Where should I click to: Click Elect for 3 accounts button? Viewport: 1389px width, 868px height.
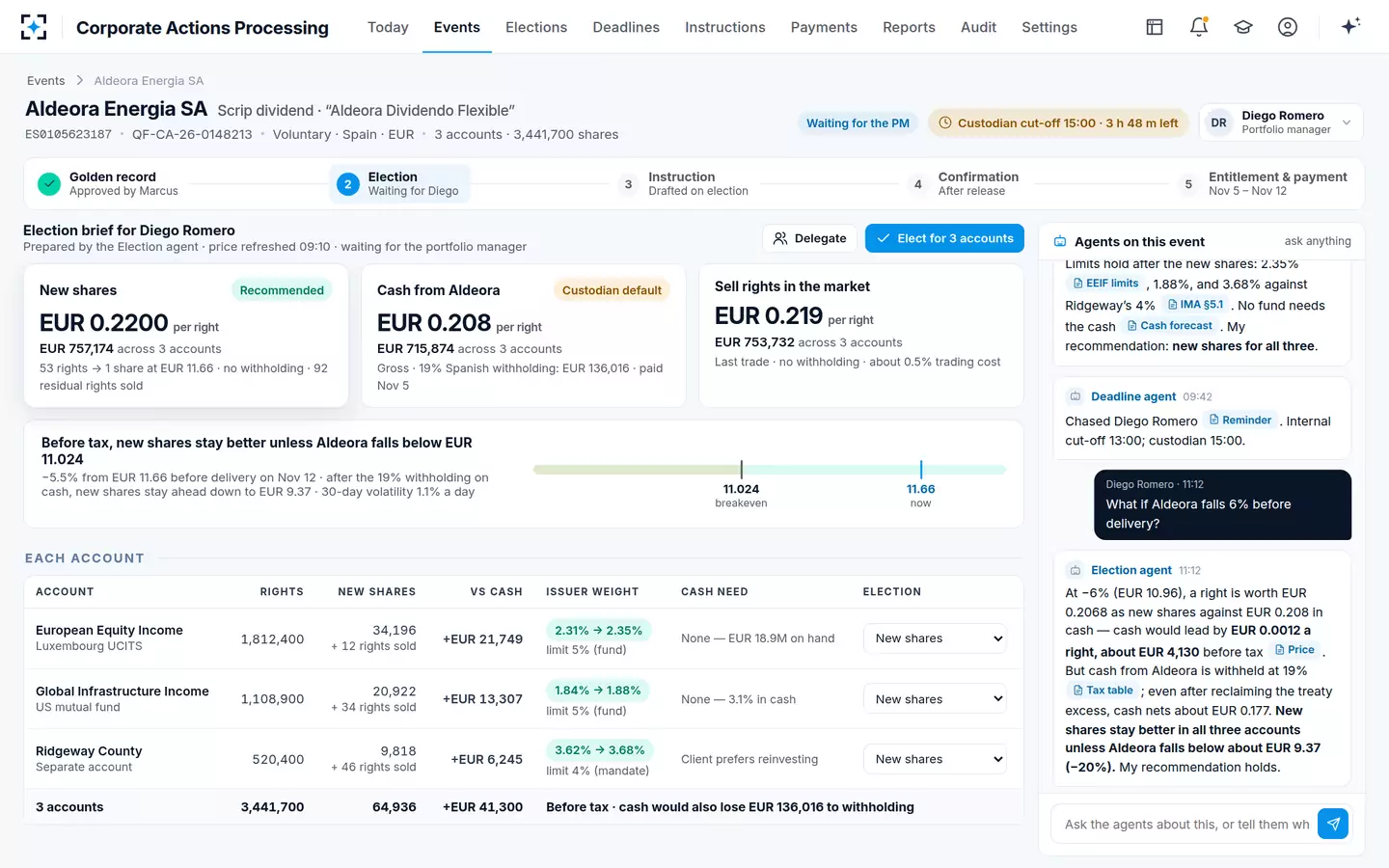click(944, 238)
